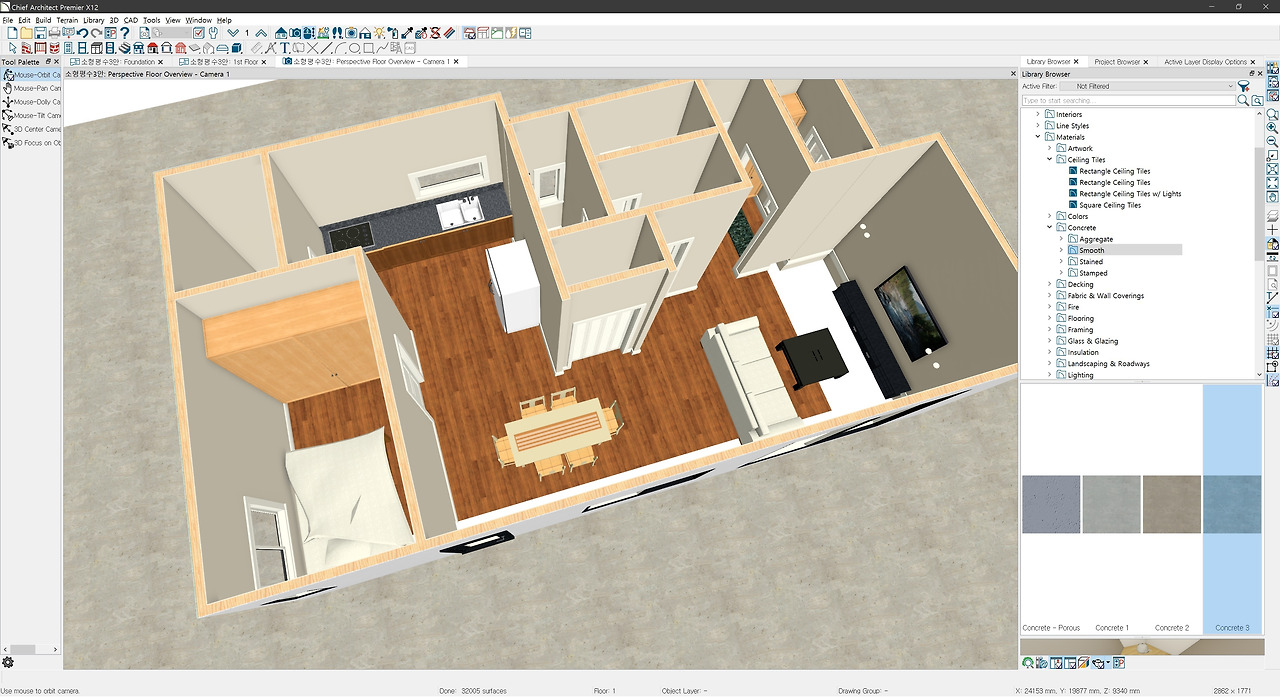Viewport: 1280px width, 697px height.
Task: Collapse the Materials folder
Action: pyautogui.click(x=1038, y=137)
